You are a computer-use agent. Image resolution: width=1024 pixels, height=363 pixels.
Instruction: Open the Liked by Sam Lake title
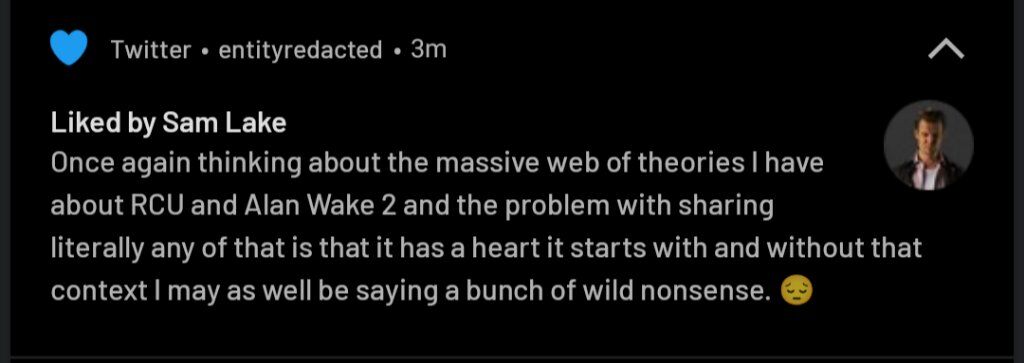tap(168, 123)
